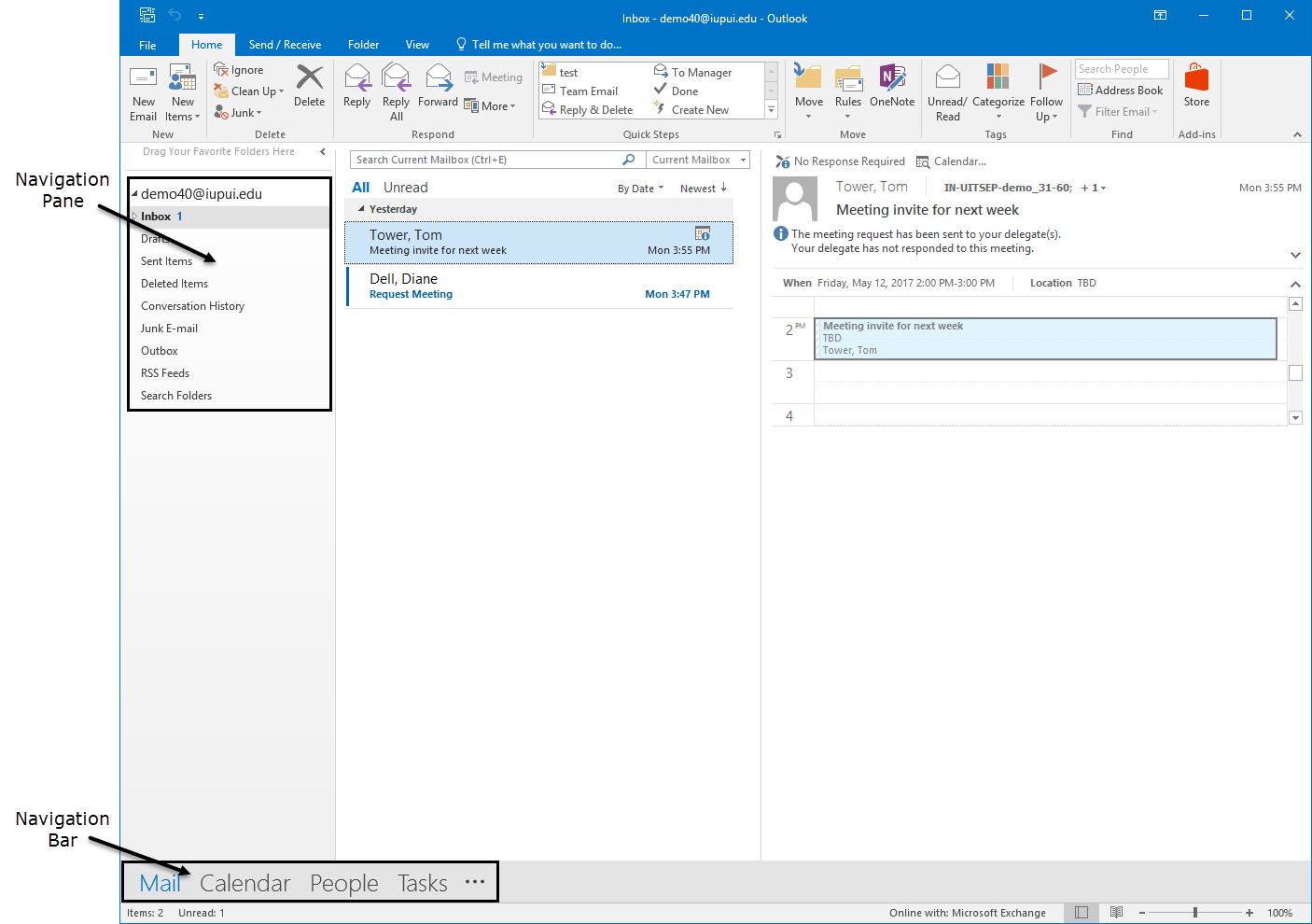
Task: Collapse the ribbon
Action: click(x=1297, y=134)
